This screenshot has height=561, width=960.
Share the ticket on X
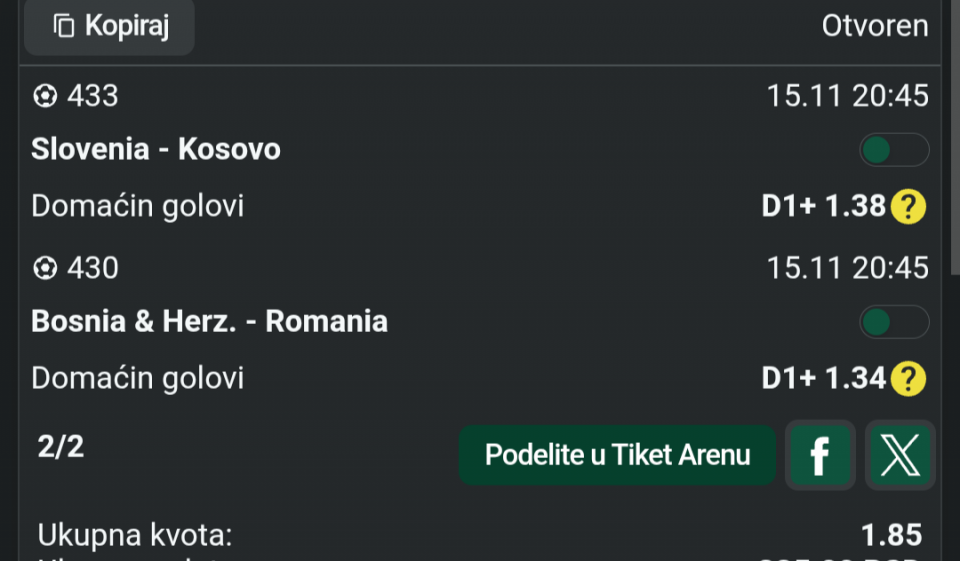(900, 455)
